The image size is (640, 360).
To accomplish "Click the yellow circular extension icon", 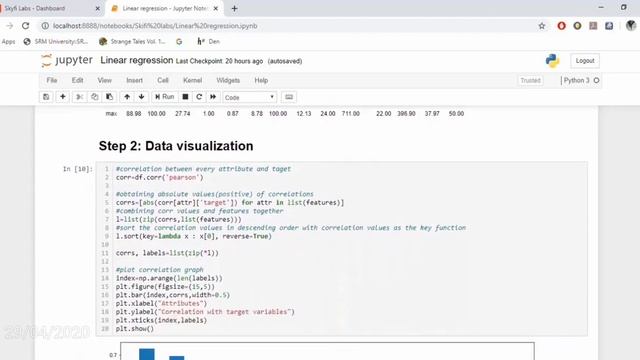I will pos(577,26).
